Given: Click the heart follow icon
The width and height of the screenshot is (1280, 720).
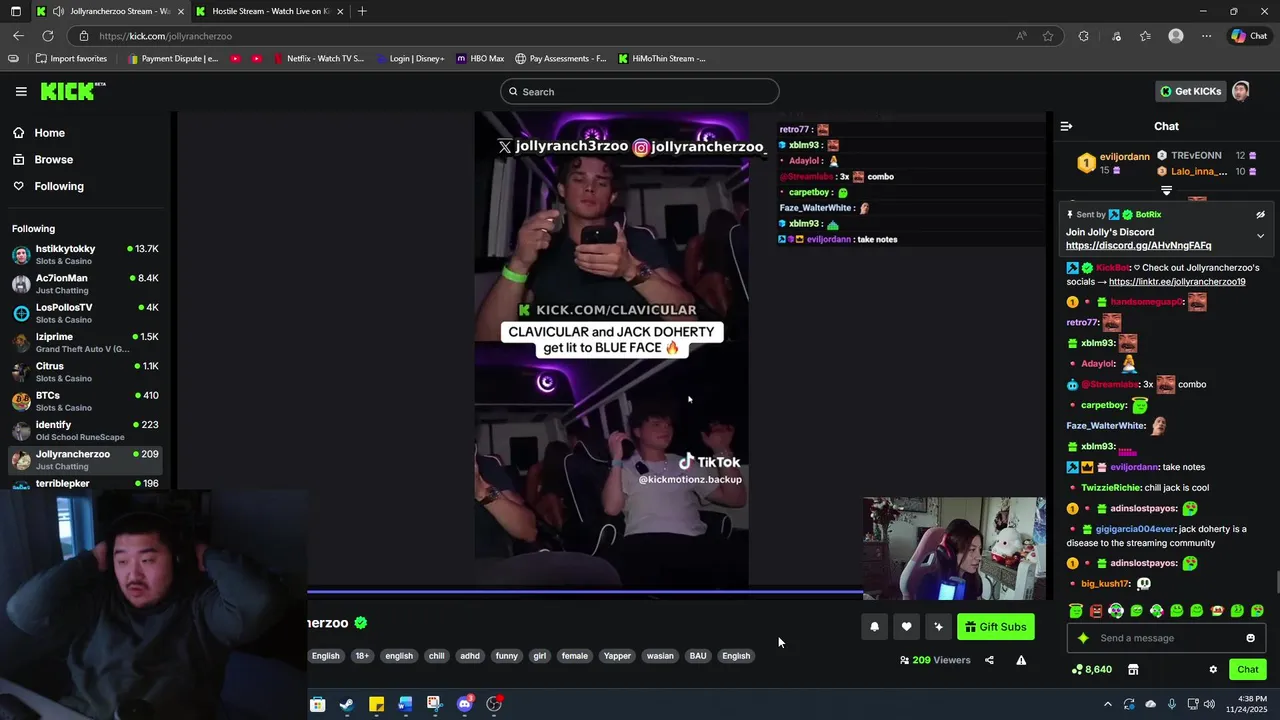Looking at the screenshot, I should [x=906, y=627].
